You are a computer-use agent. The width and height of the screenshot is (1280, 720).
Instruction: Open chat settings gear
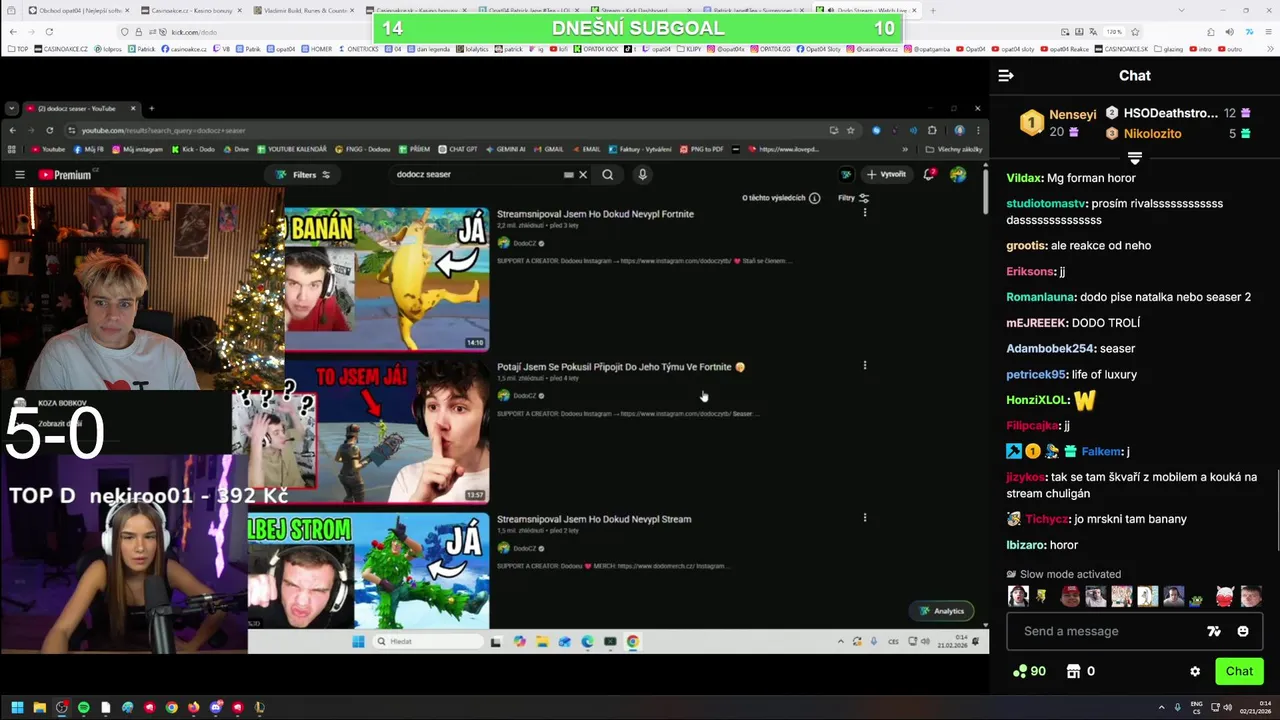(x=1195, y=671)
